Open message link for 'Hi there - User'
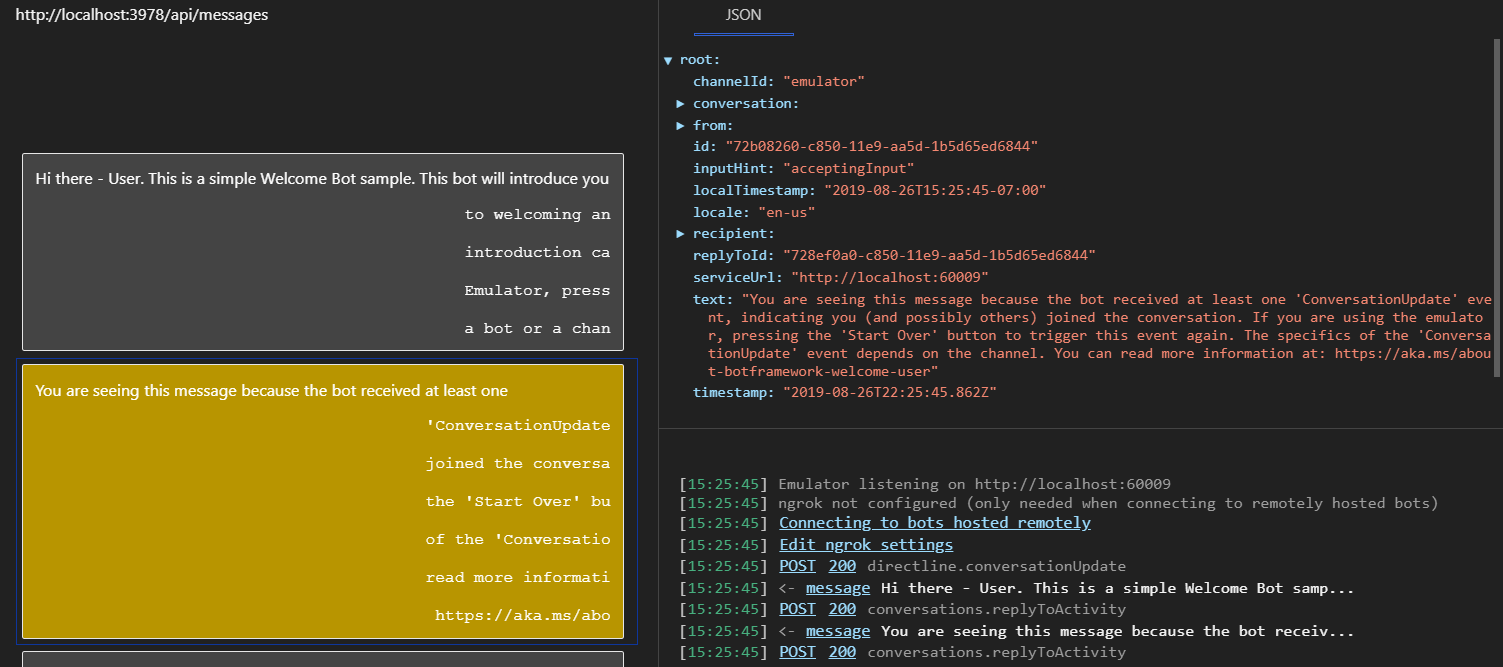The image size is (1503, 667). tap(837, 588)
